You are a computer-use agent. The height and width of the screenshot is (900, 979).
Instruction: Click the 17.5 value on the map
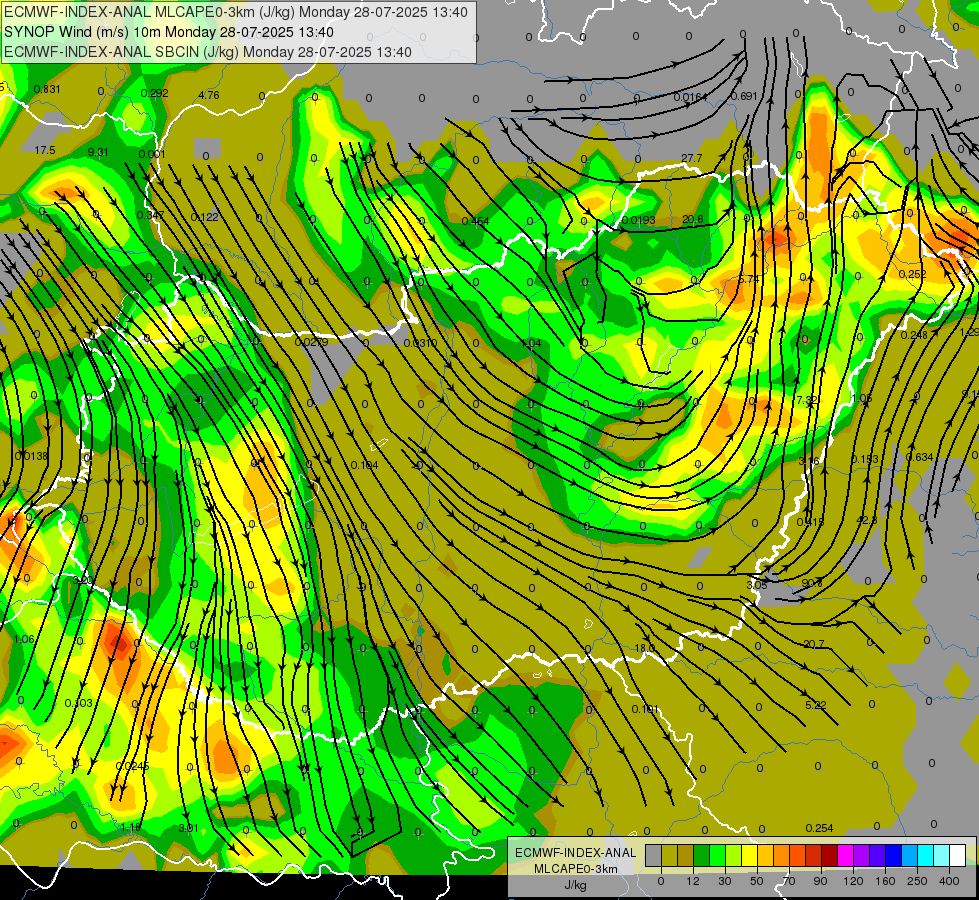pyautogui.click(x=45, y=151)
